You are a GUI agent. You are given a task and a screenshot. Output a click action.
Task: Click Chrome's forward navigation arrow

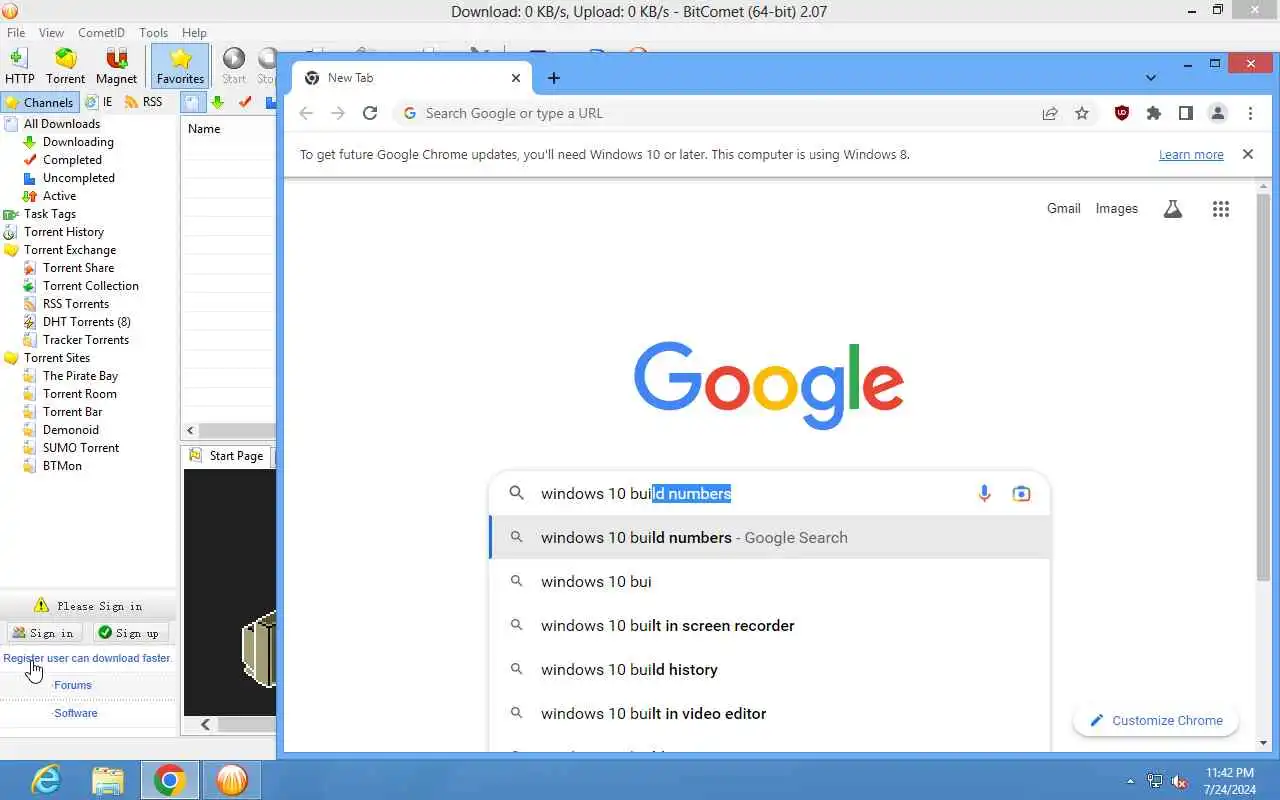coord(338,113)
